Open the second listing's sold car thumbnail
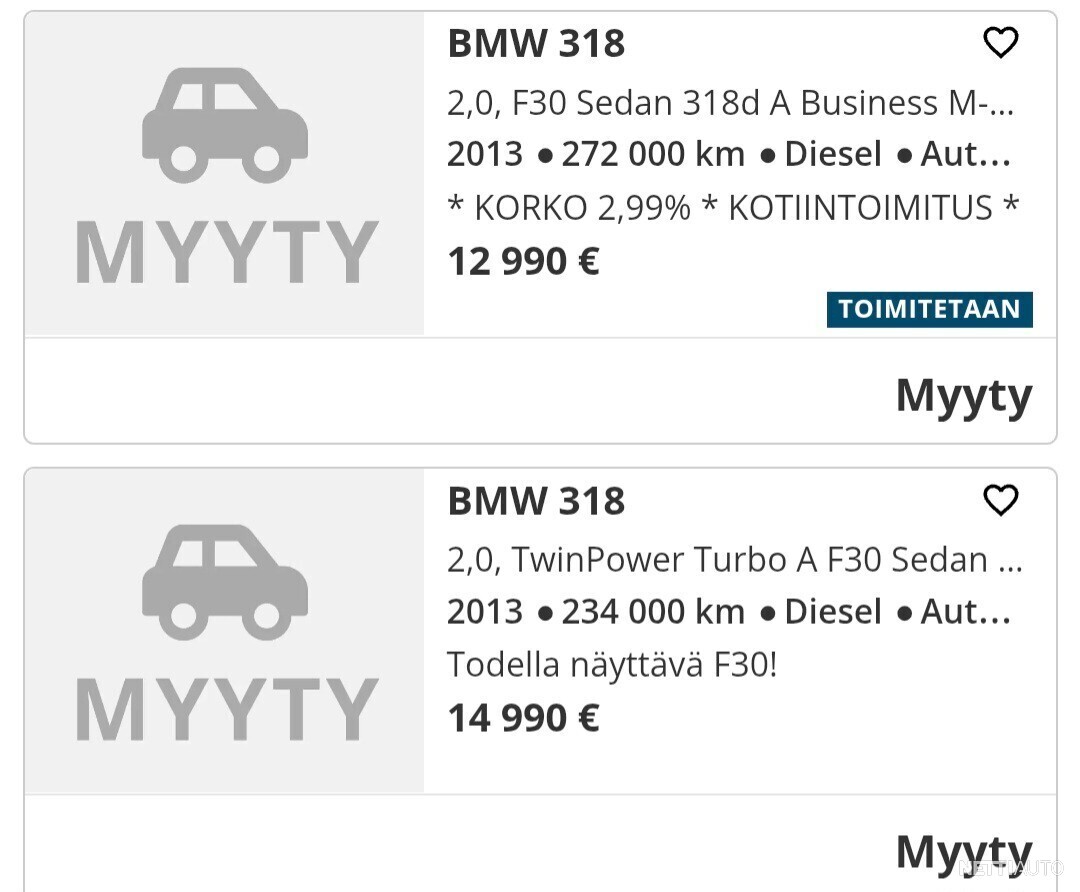1080x892 pixels. [225, 632]
